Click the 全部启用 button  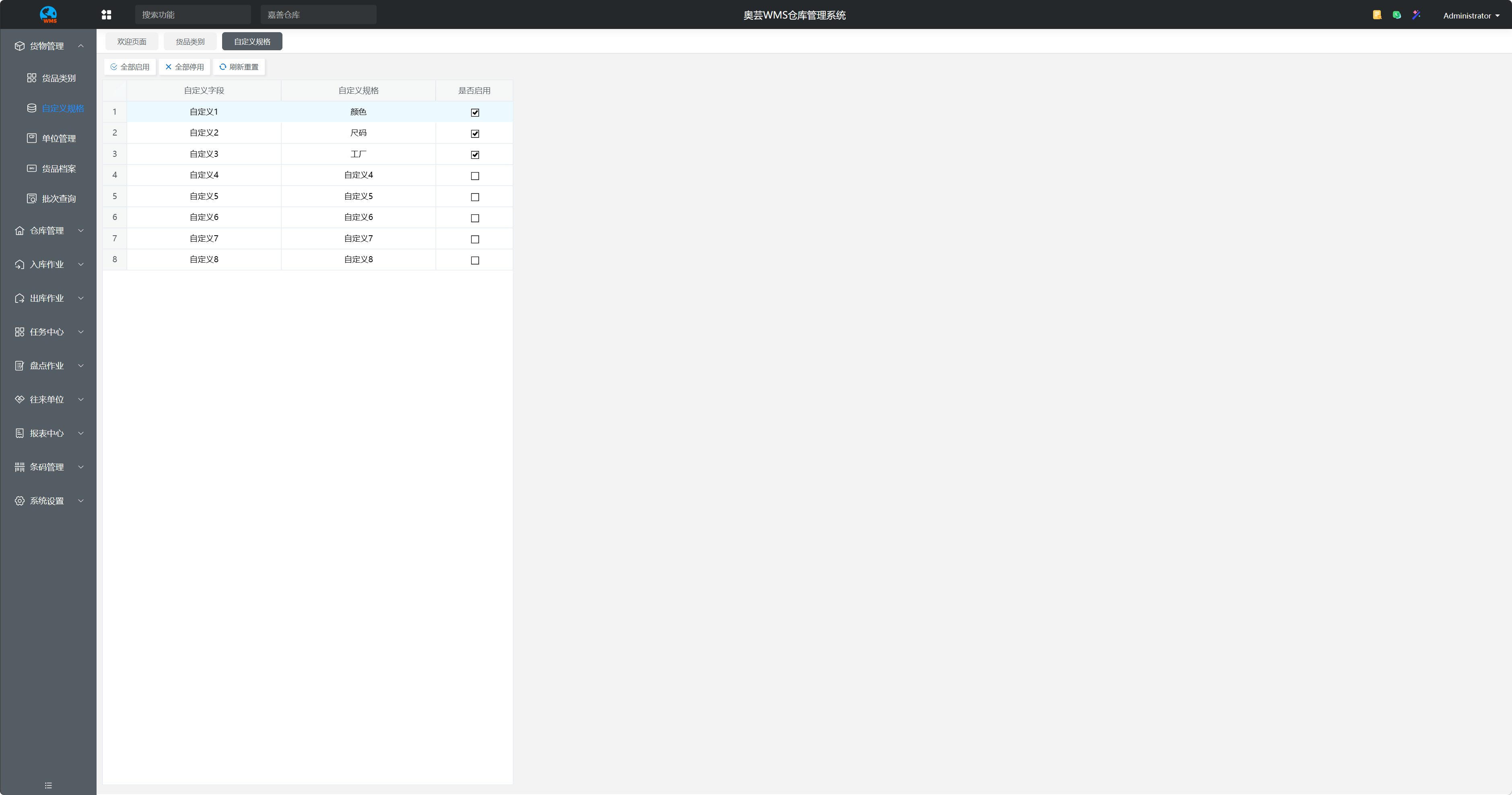pos(130,67)
